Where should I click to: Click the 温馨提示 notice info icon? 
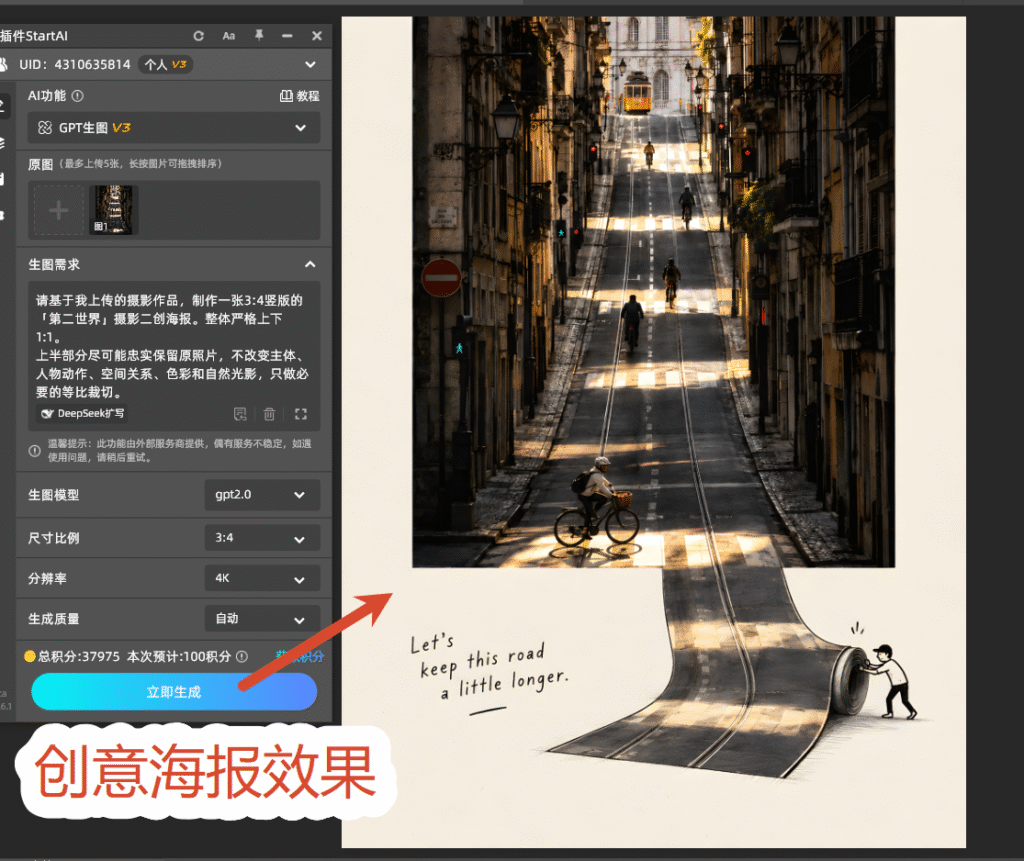coord(35,451)
